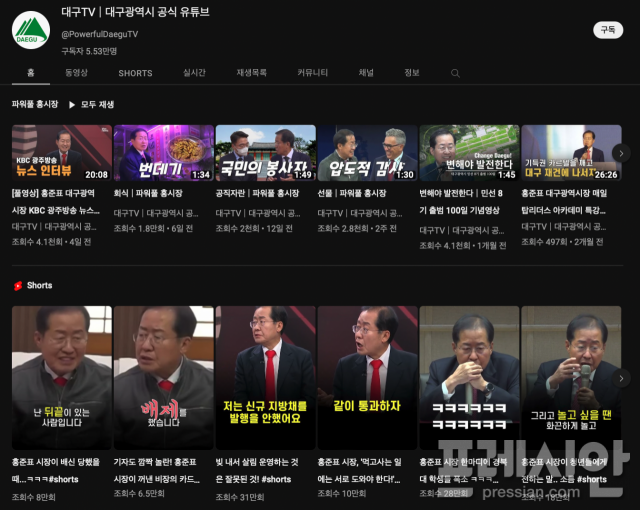
Task: Open the 커뮤니티 tab
Action: coord(312,73)
